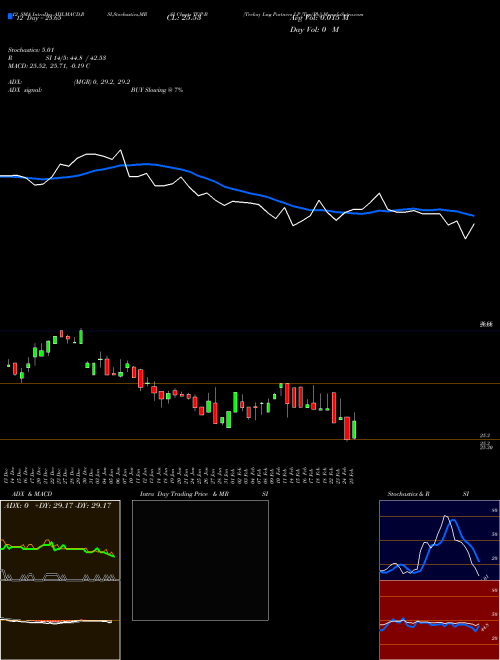Click the CL: 25.53 closing price label

tap(184, 18)
